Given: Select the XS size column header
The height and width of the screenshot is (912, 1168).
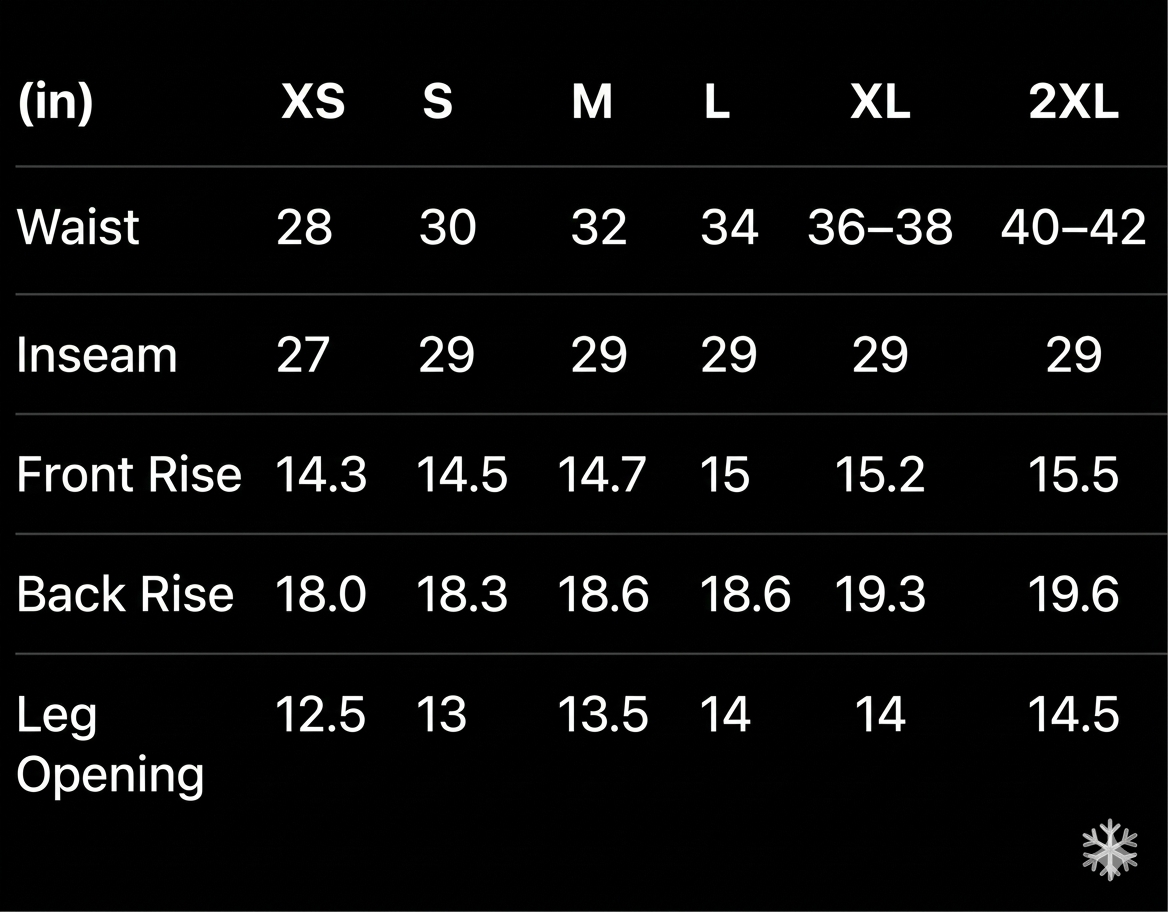Looking at the screenshot, I should [x=312, y=102].
